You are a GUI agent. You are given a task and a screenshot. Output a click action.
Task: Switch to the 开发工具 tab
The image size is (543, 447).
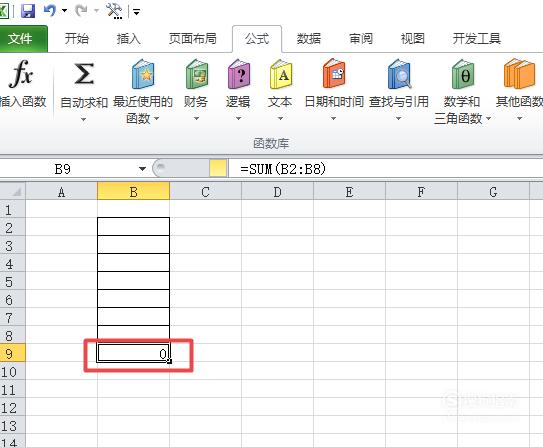[x=477, y=38]
